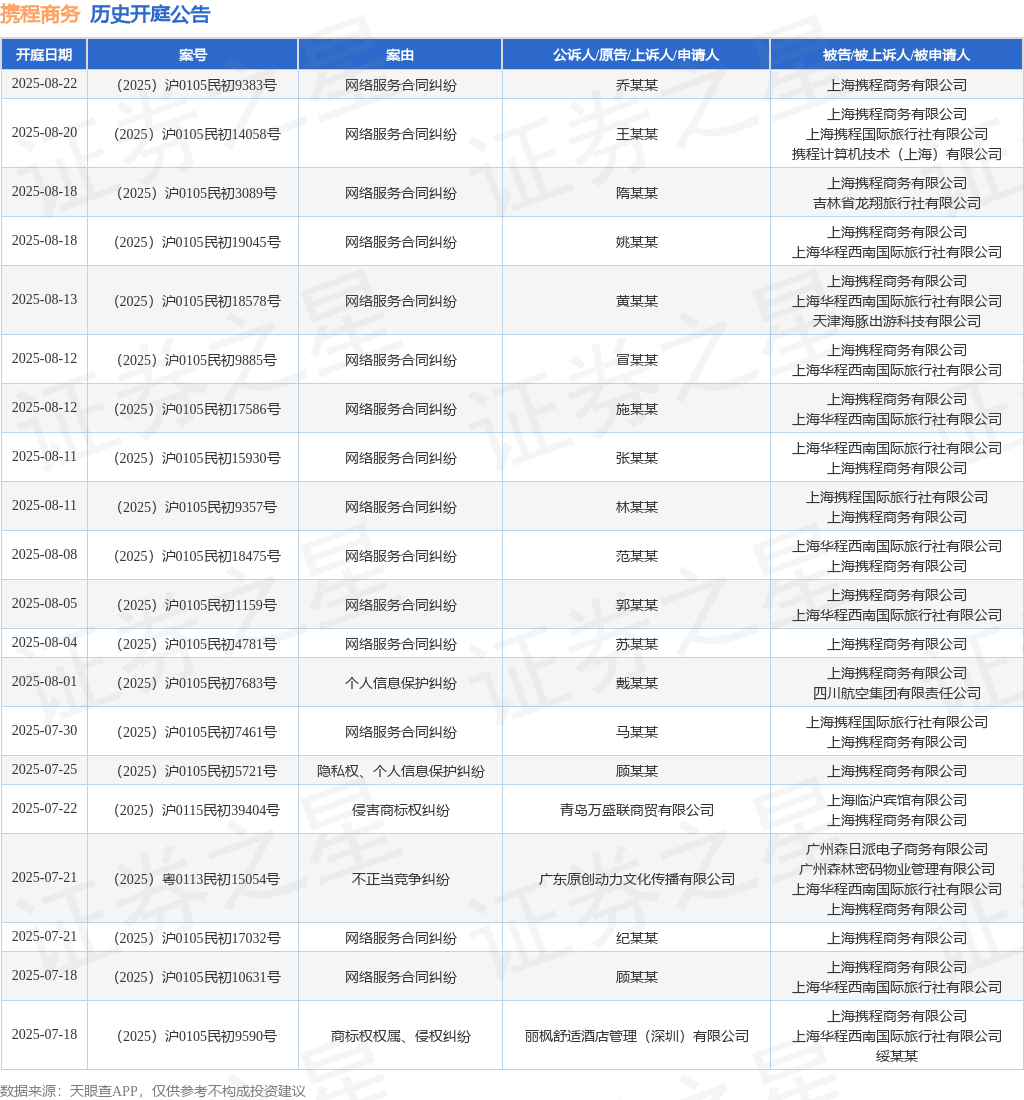1024x1100 pixels.
Task: Click defendant 绥某某
Action: [x=896, y=1057]
